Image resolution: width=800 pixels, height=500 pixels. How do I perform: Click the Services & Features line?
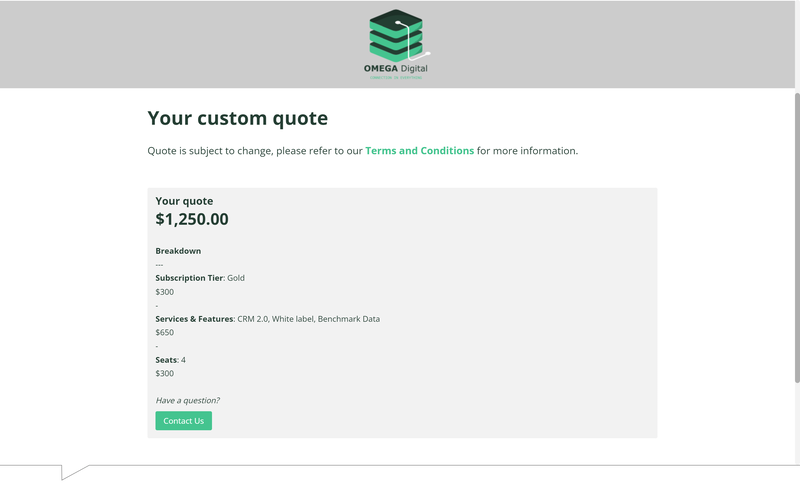[267, 319]
